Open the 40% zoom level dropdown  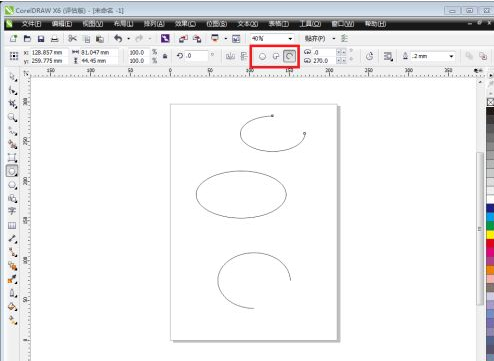[x=290, y=39]
